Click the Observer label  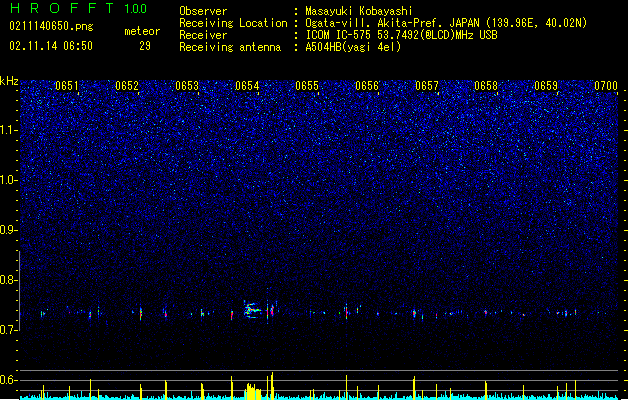pos(203,11)
